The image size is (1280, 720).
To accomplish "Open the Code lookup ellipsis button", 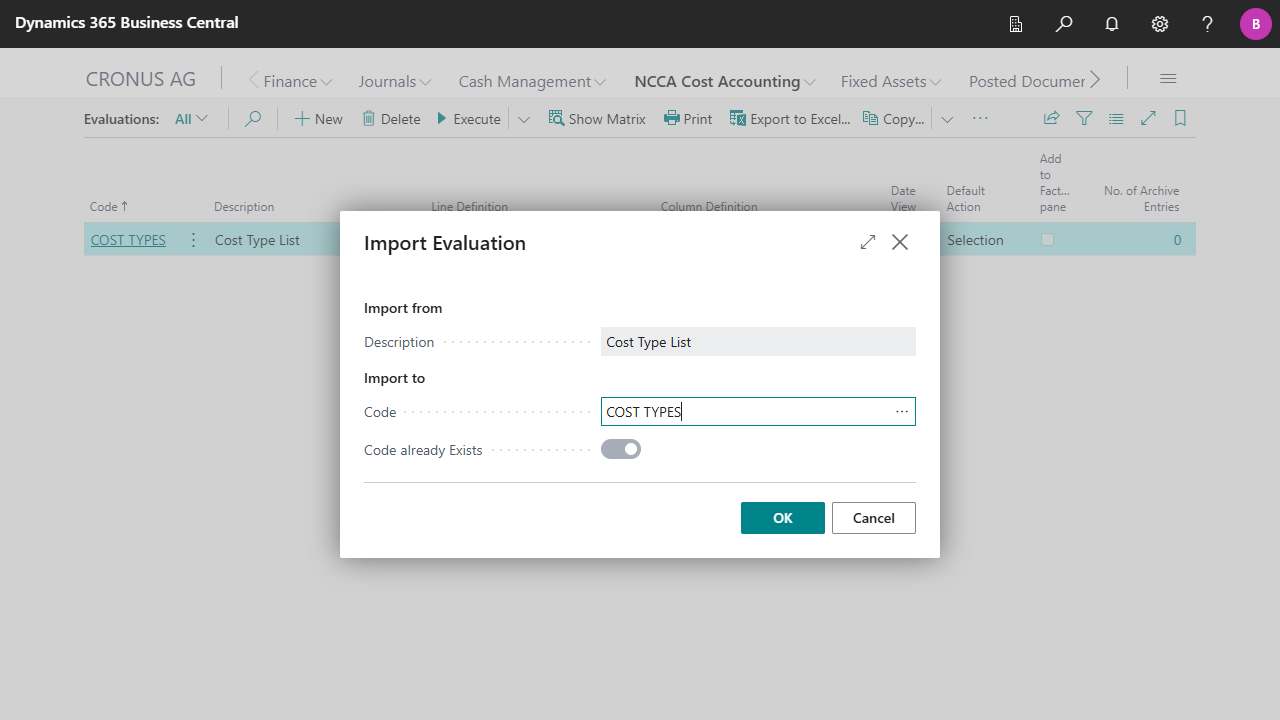I will 902,412.
